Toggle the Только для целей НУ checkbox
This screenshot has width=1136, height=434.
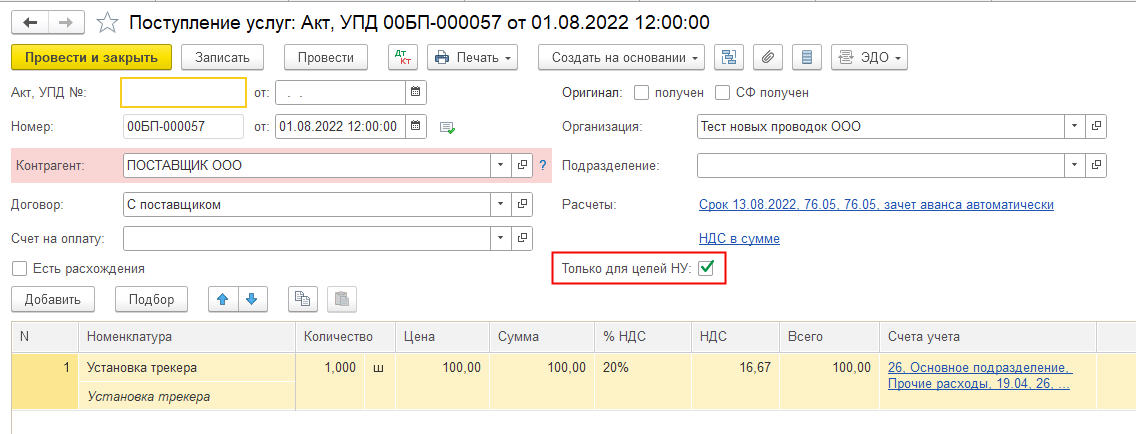coord(706,268)
